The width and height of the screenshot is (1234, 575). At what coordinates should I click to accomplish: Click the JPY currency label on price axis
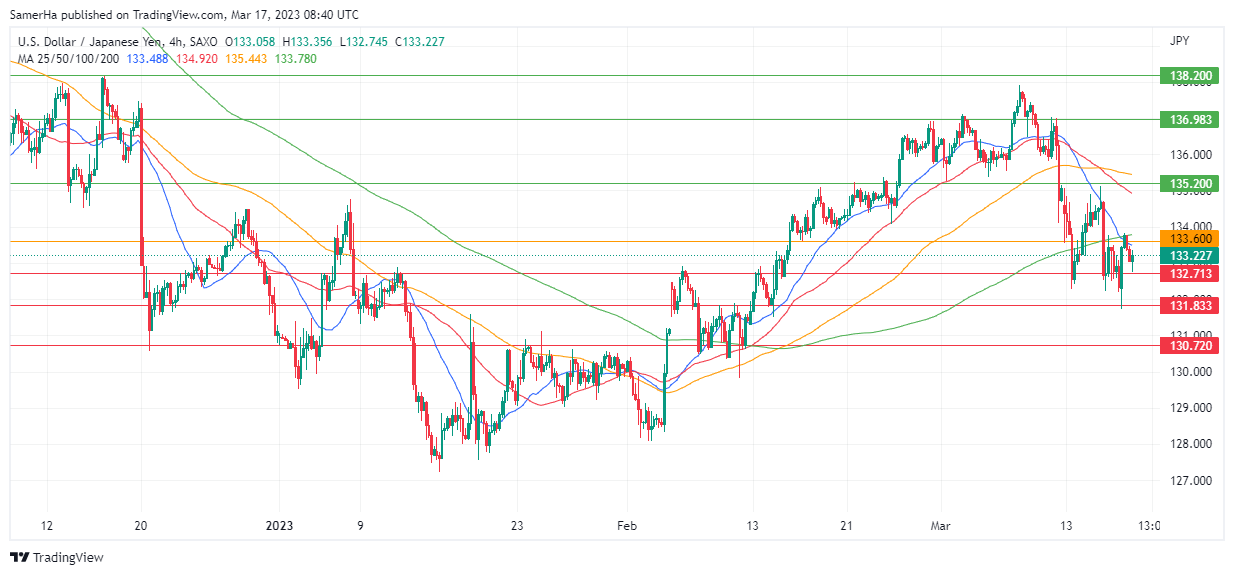1179,41
